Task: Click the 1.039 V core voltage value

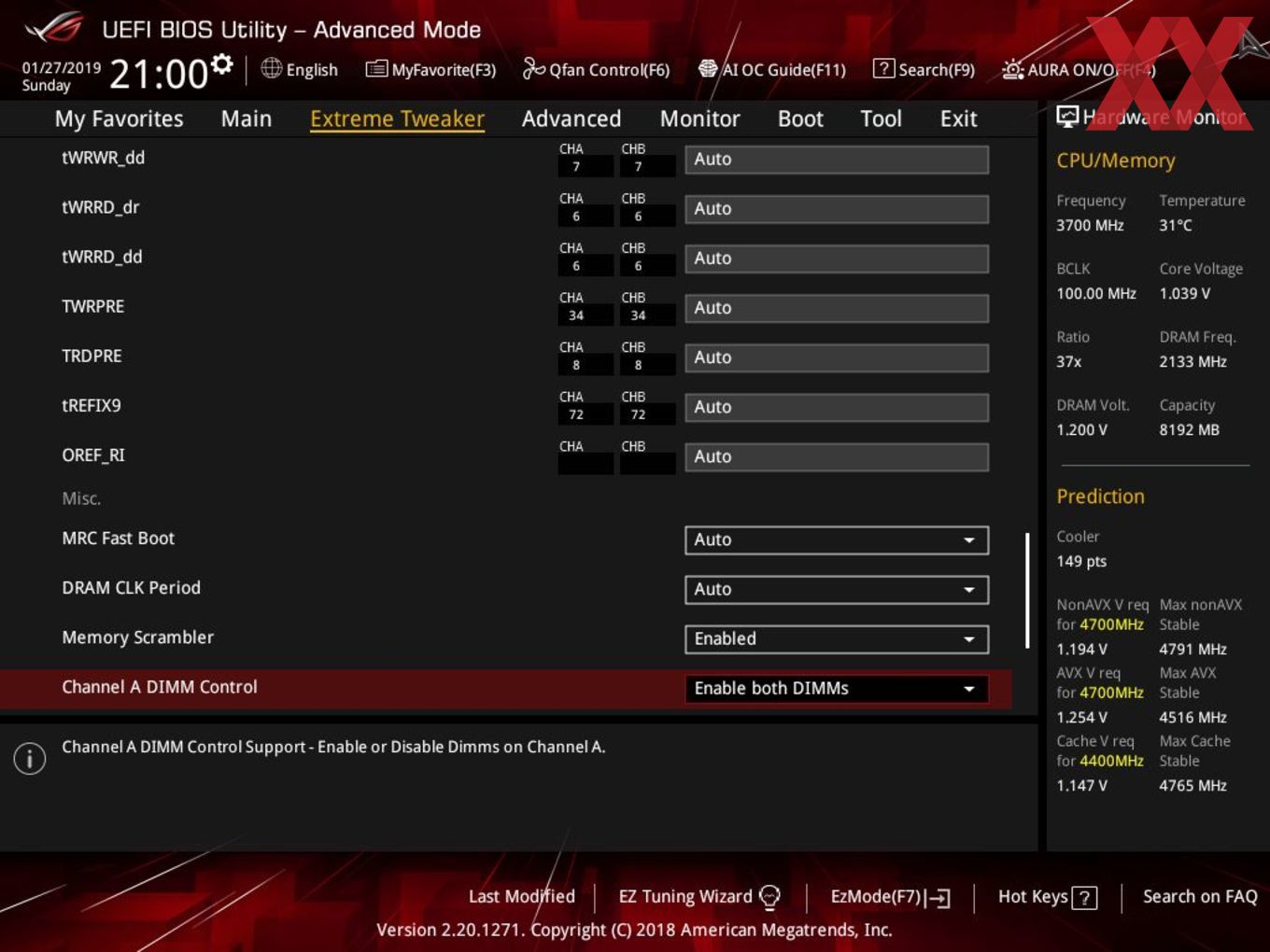Action: pyautogui.click(x=1184, y=293)
